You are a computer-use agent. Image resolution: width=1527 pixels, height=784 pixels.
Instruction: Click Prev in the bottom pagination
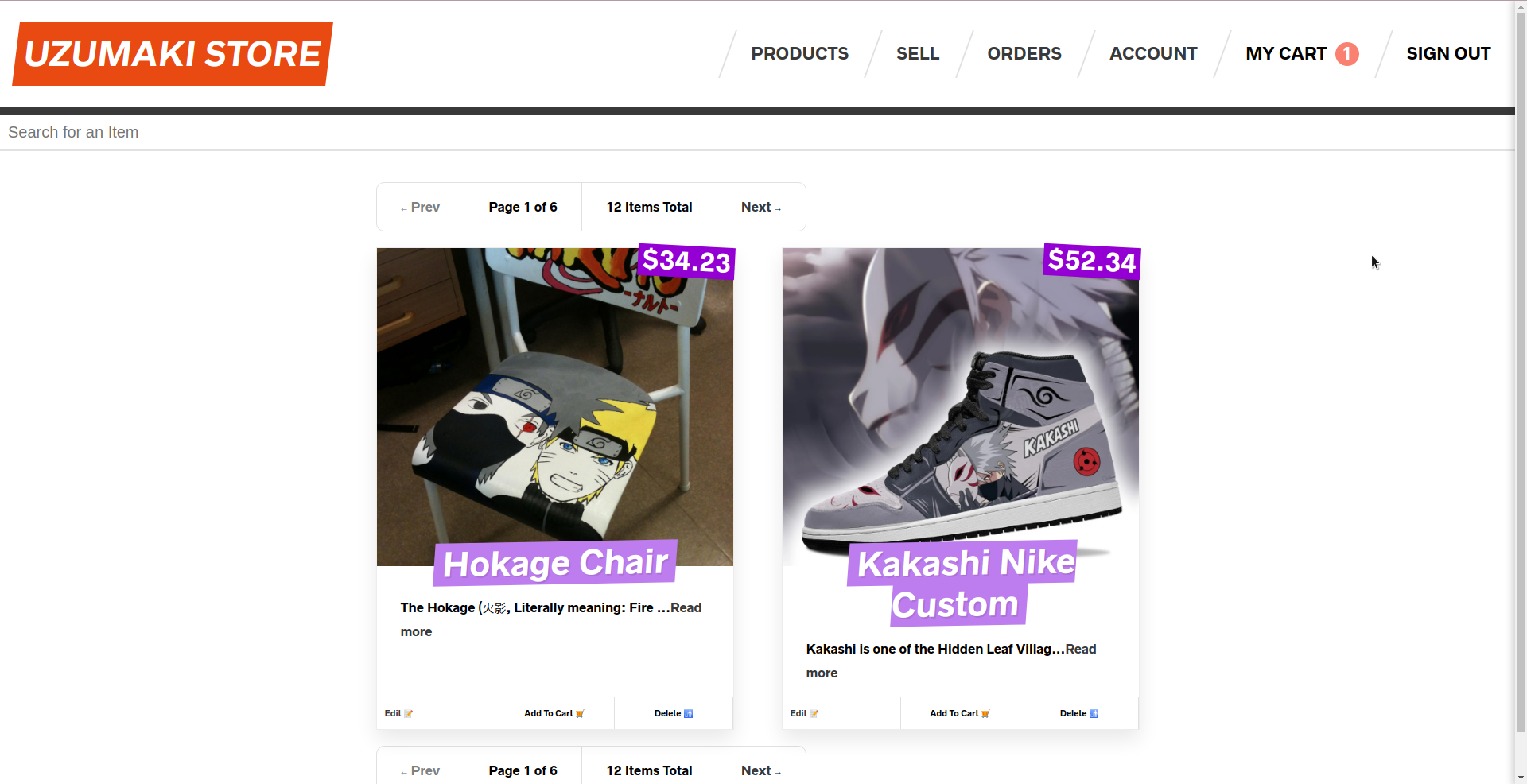[420, 770]
